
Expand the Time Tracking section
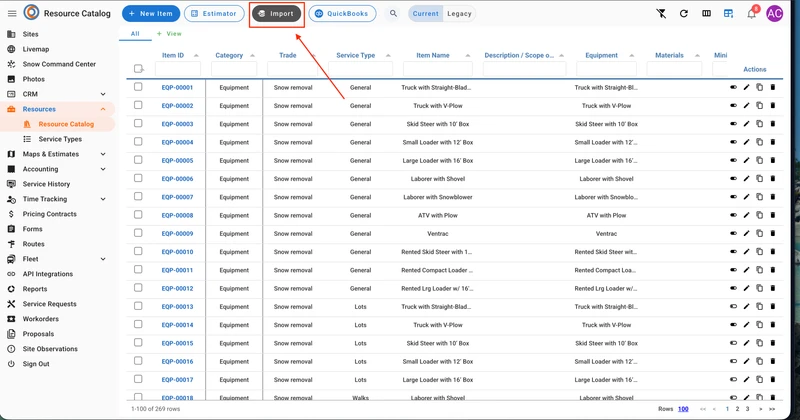pyautogui.click(x=103, y=199)
